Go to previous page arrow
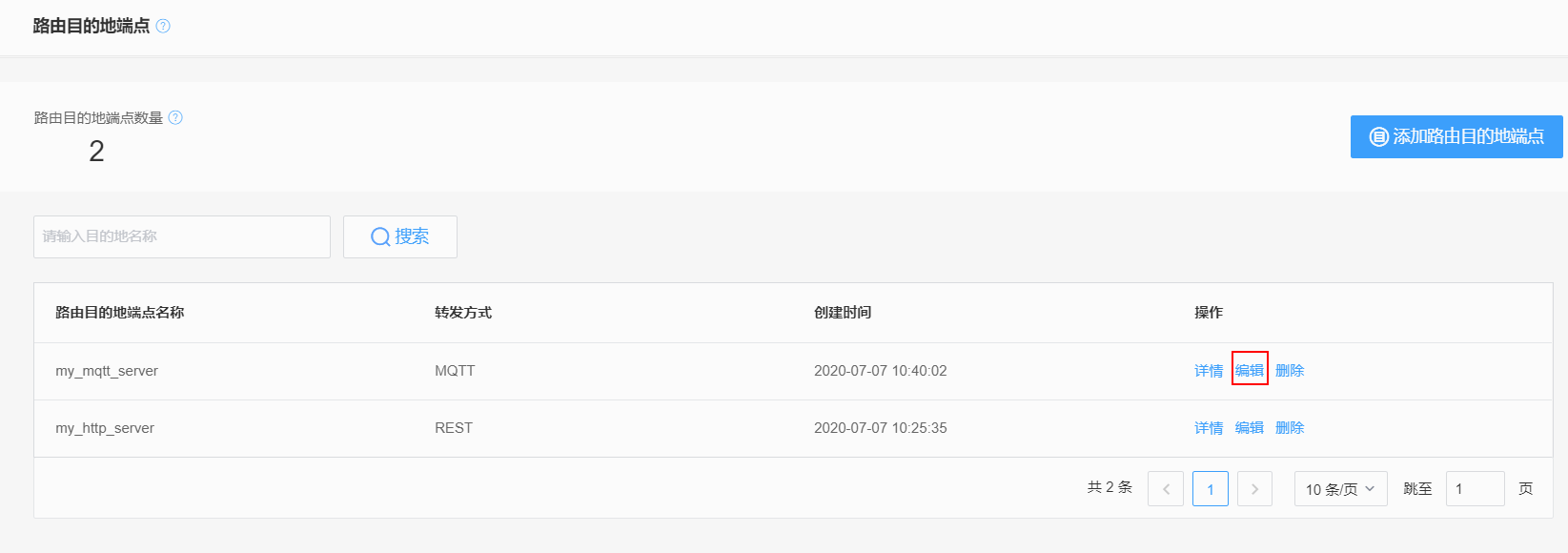 pyautogui.click(x=1166, y=488)
